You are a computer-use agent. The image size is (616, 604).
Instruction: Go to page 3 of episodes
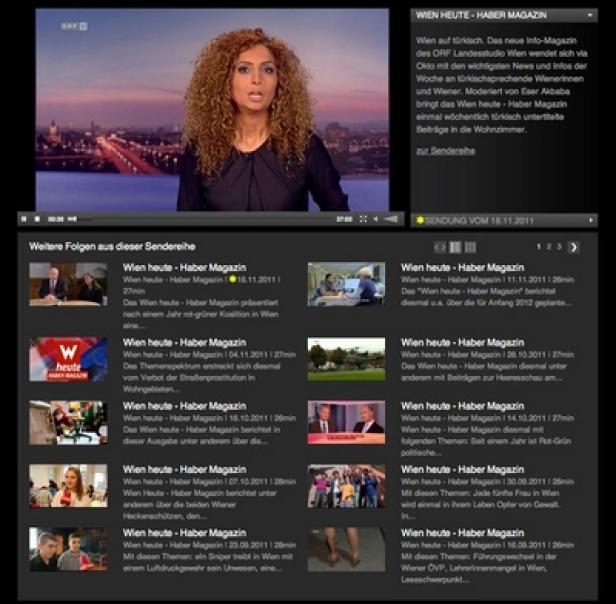click(559, 247)
